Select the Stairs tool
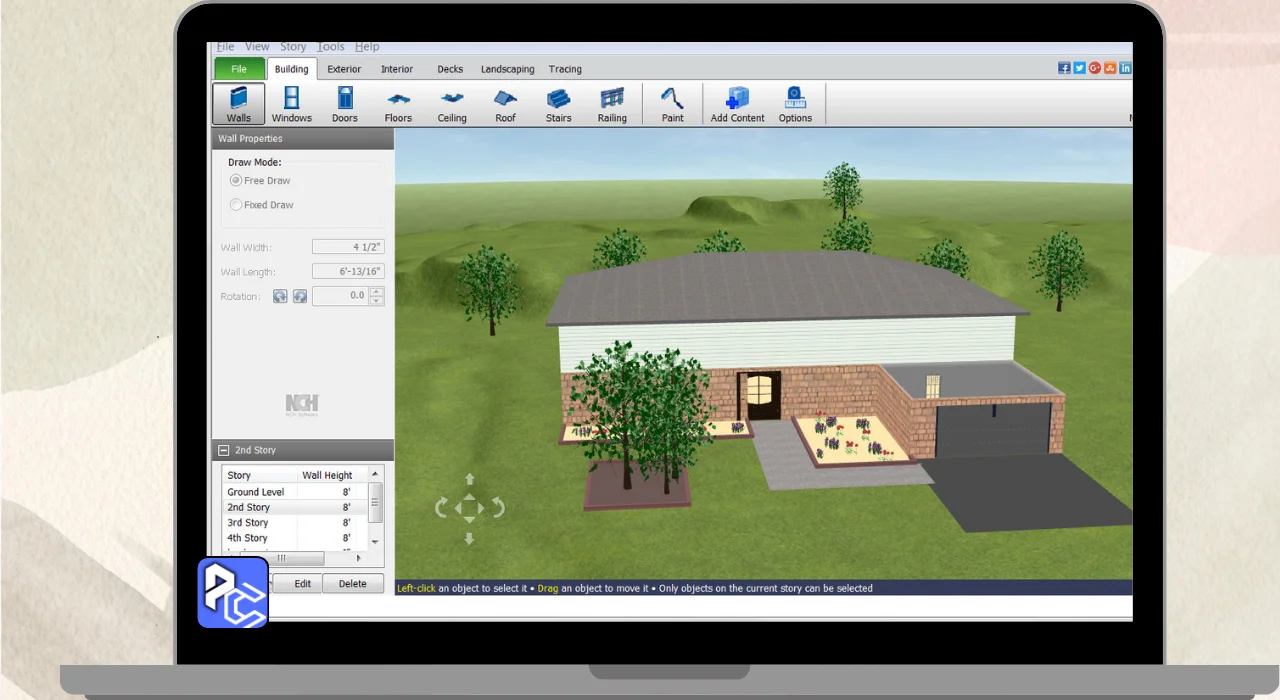Viewport: 1280px width, 700px height. tap(559, 104)
